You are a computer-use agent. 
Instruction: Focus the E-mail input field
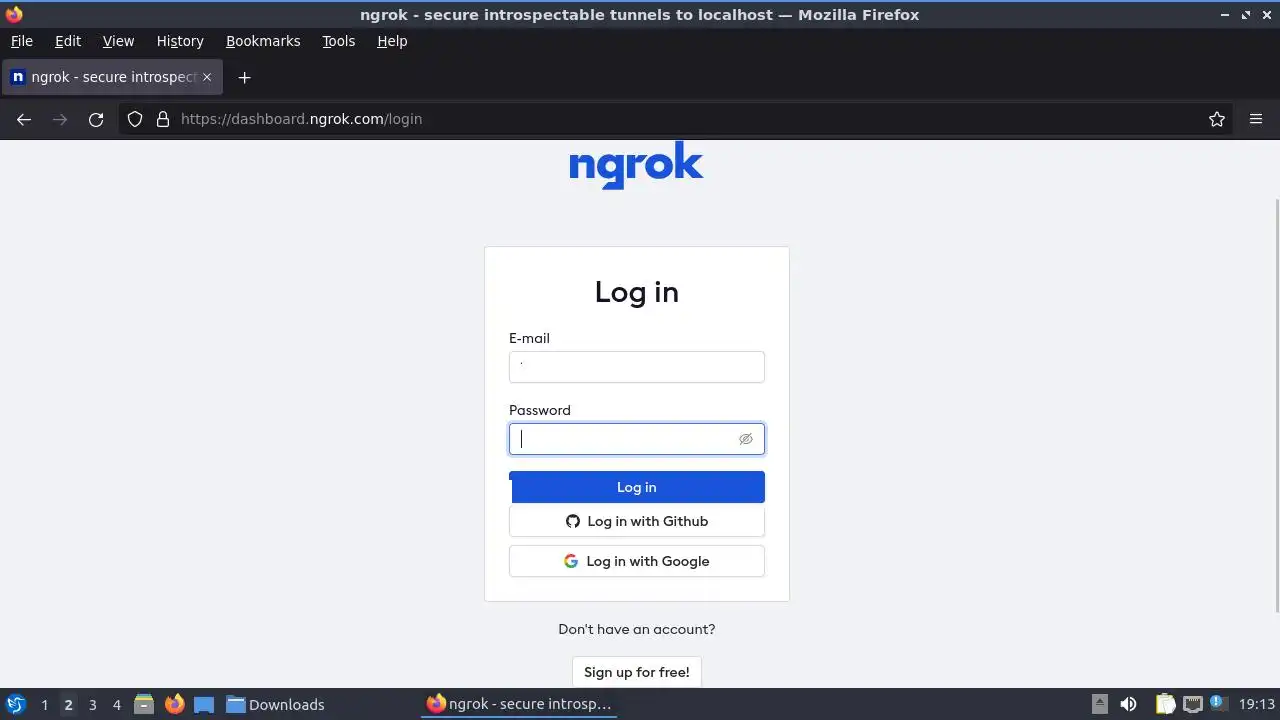[636, 367]
